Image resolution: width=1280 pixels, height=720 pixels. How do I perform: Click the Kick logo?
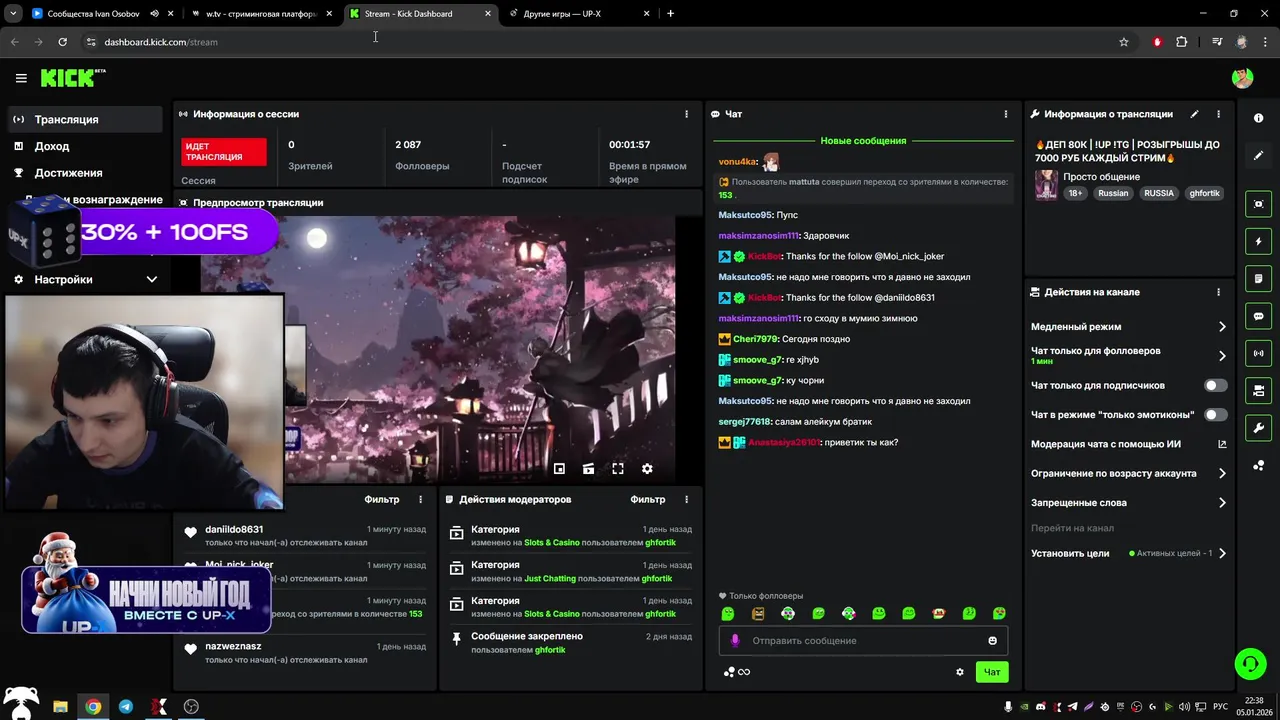point(73,78)
